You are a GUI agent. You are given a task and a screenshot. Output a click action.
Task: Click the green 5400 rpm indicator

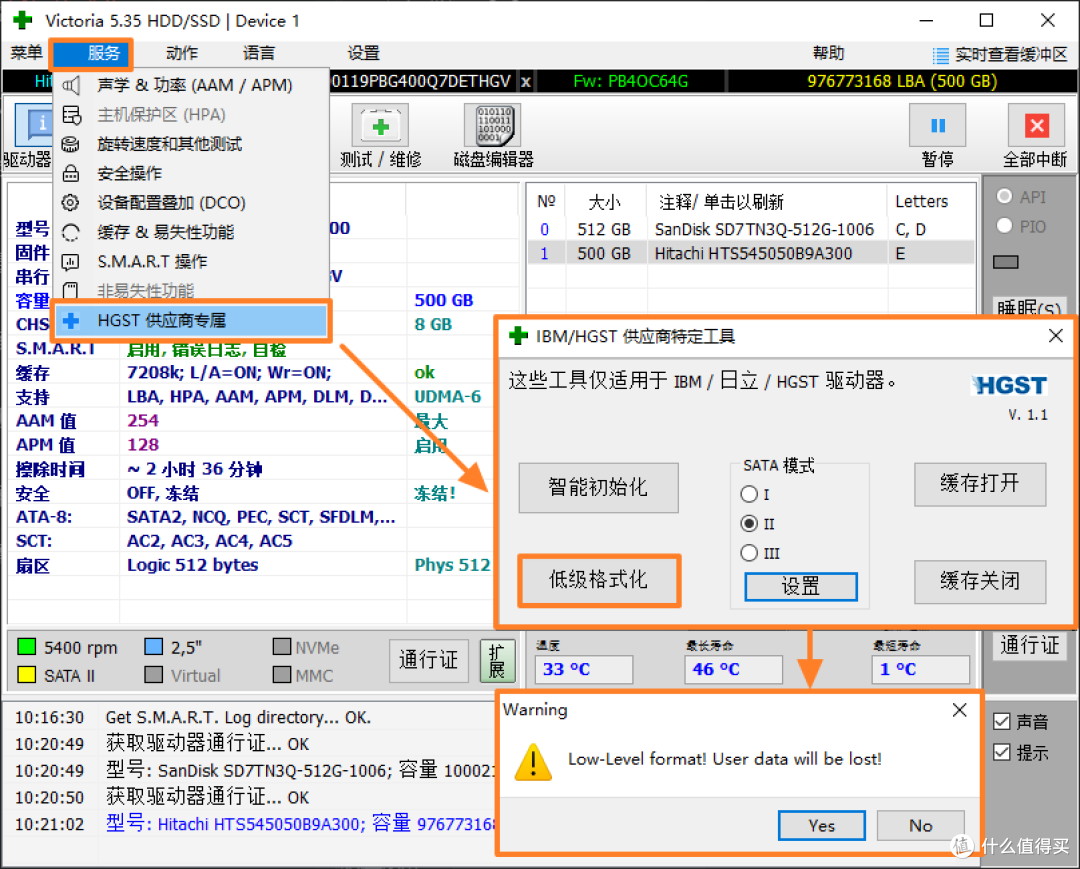[26, 647]
